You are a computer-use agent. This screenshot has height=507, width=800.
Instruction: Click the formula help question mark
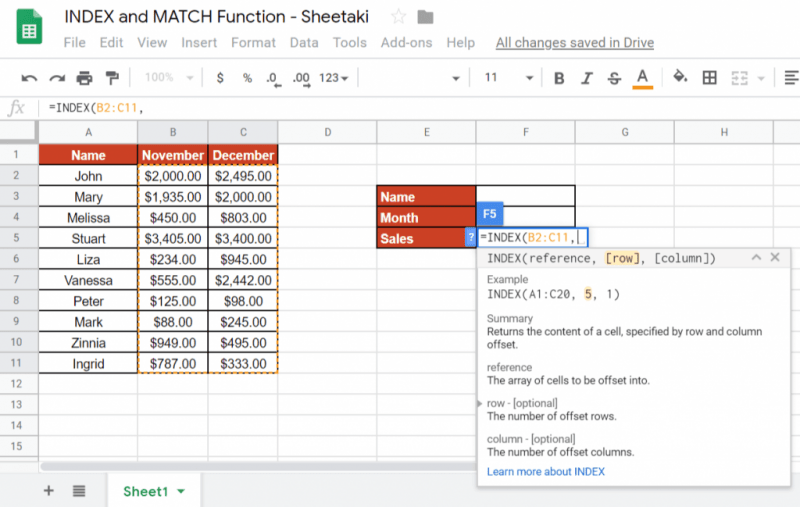(x=471, y=237)
